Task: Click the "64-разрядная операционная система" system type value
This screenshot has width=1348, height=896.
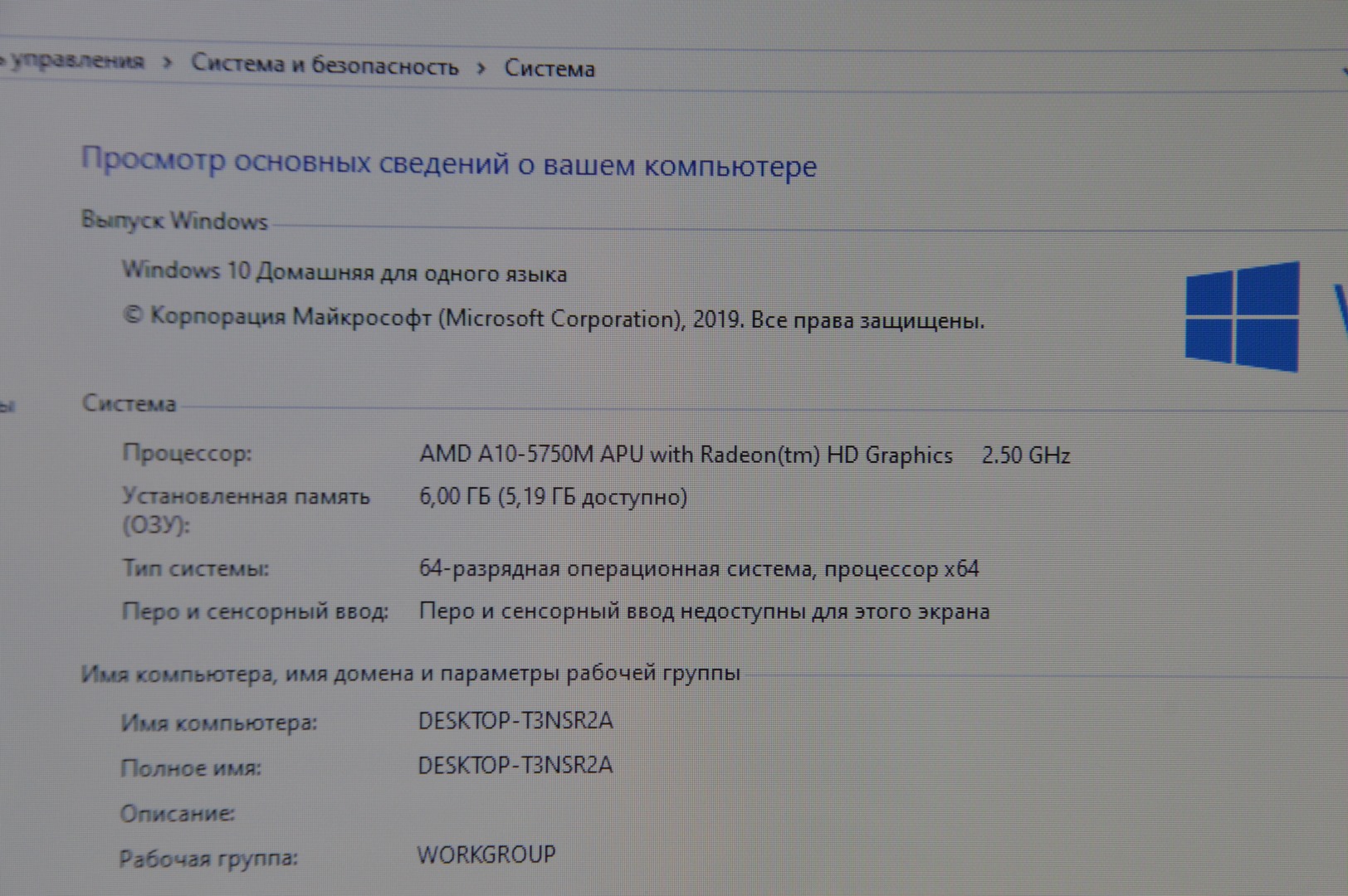Action: pos(698,569)
